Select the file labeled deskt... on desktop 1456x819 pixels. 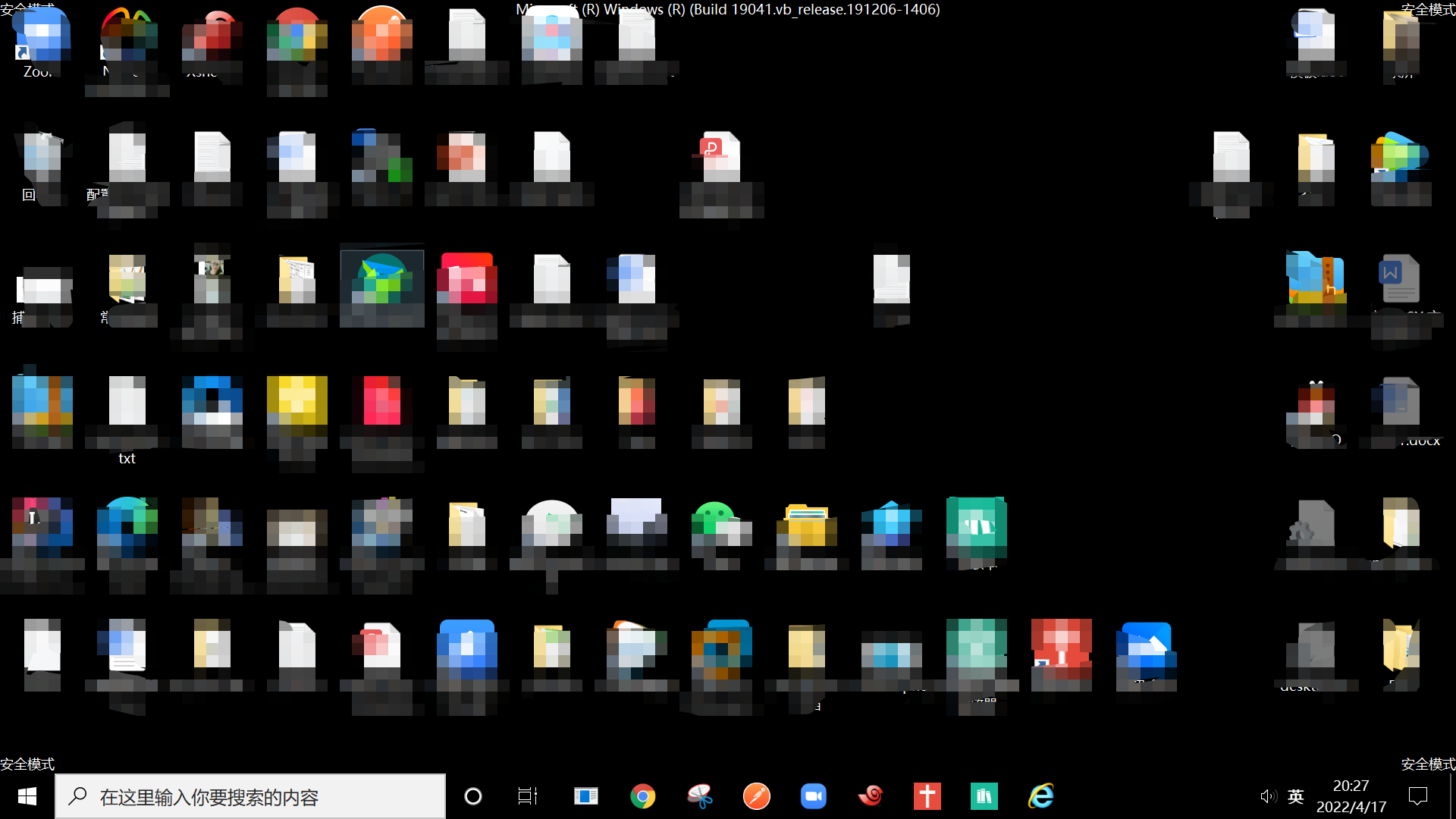pyautogui.click(x=1316, y=656)
